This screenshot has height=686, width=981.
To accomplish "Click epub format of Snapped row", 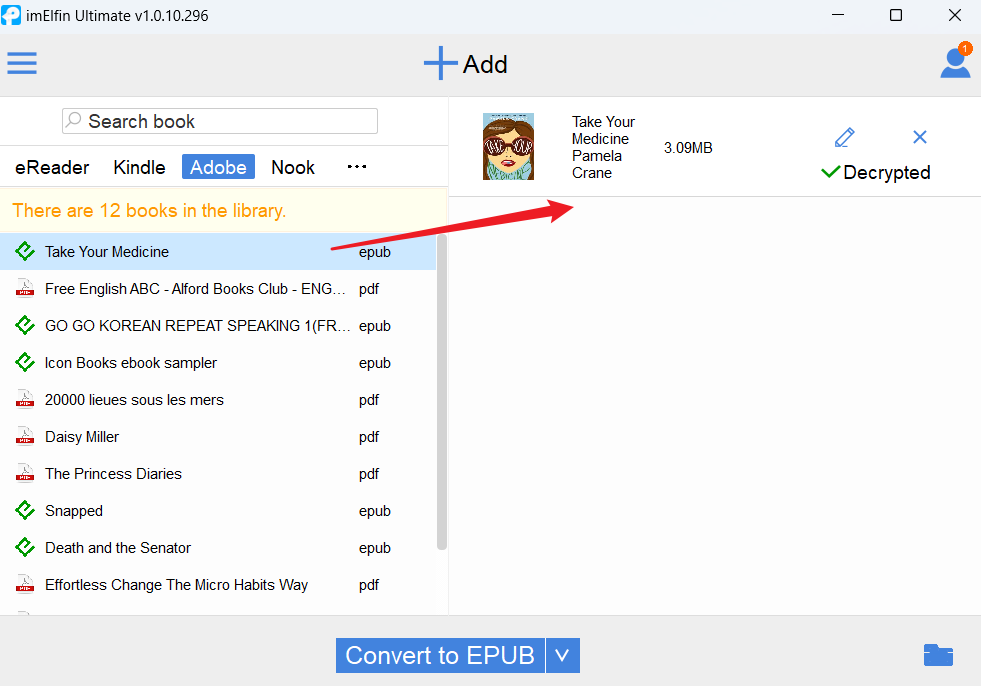I will click(x=375, y=511).
